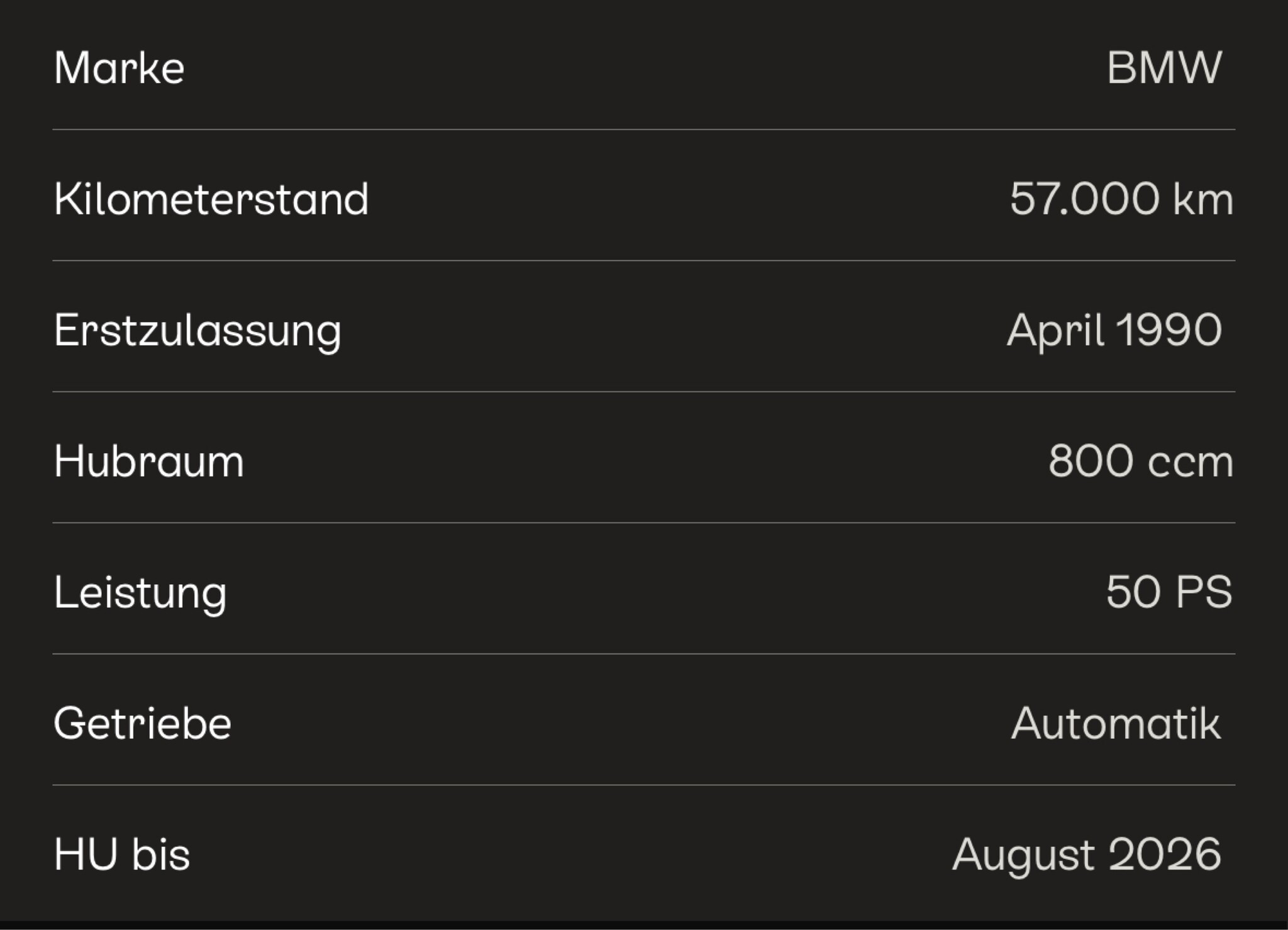Click the divider line below Marke row
This screenshot has width=1288, height=930.
pyautogui.click(x=643, y=130)
